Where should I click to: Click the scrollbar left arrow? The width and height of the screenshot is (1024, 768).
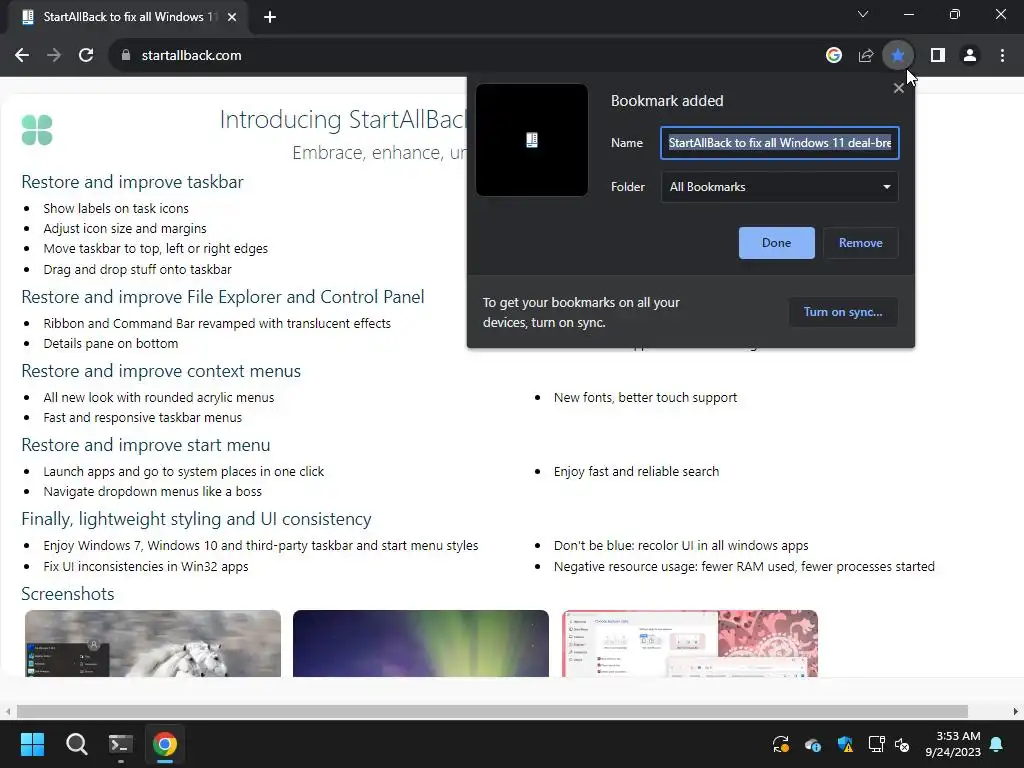(8, 711)
